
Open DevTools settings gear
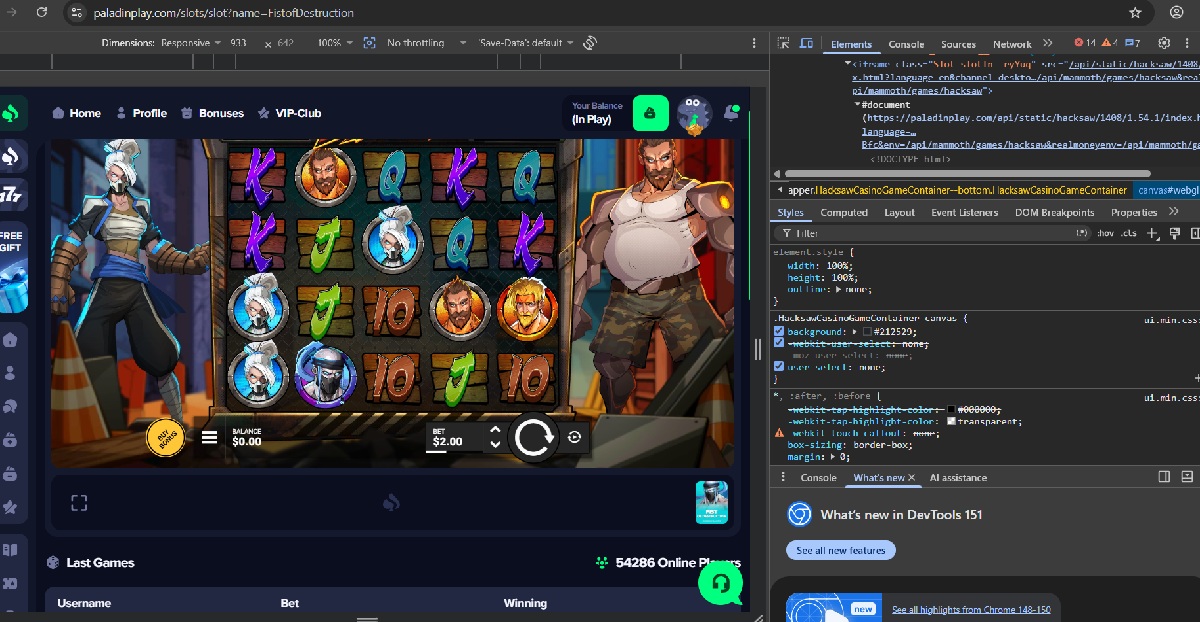pos(1164,43)
